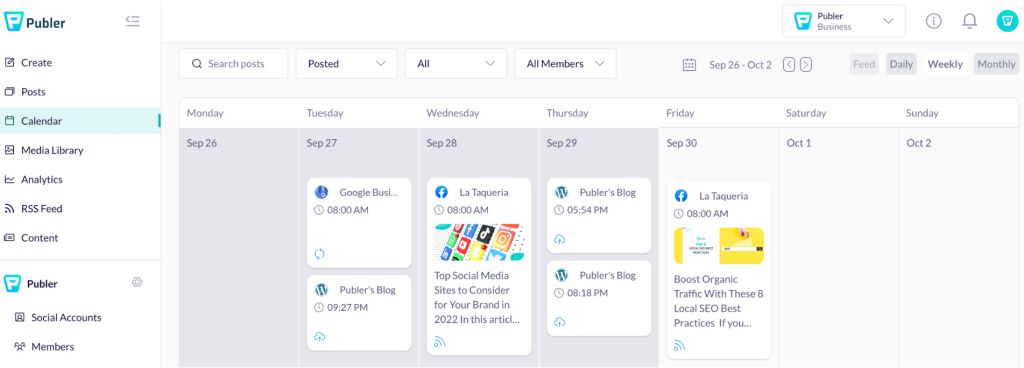Open the date picker calendar icon

689,65
